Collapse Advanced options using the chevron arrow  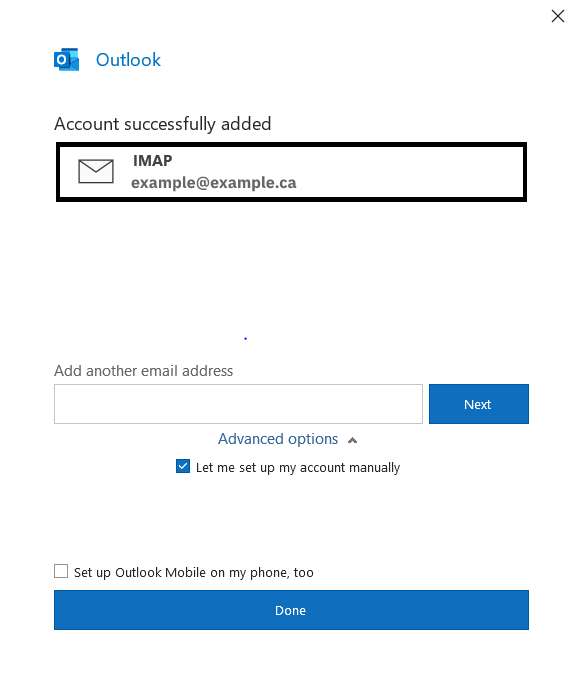point(353,440)
